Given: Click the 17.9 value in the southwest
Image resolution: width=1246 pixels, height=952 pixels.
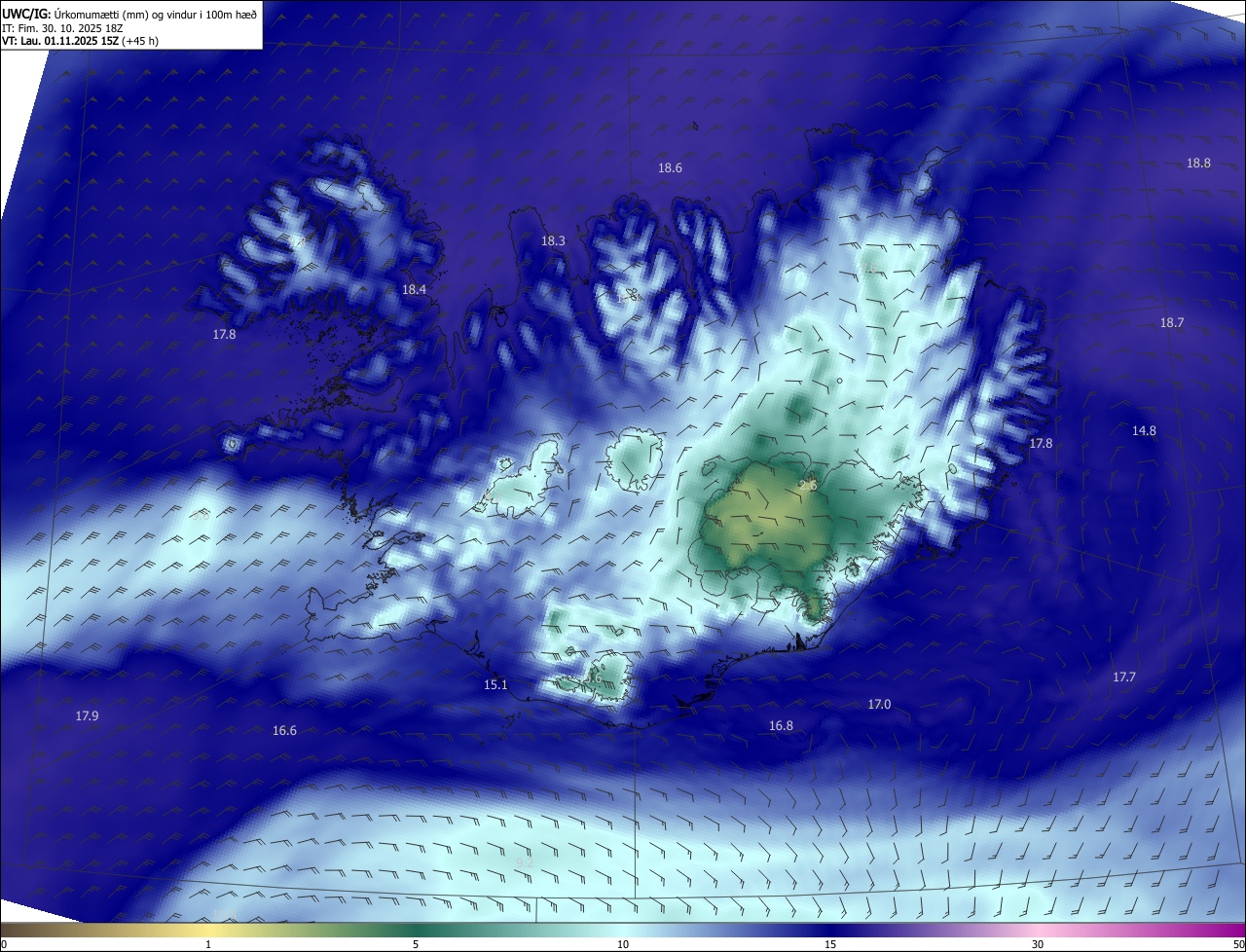Looking at the screenshot, I should tap(87, 715).
